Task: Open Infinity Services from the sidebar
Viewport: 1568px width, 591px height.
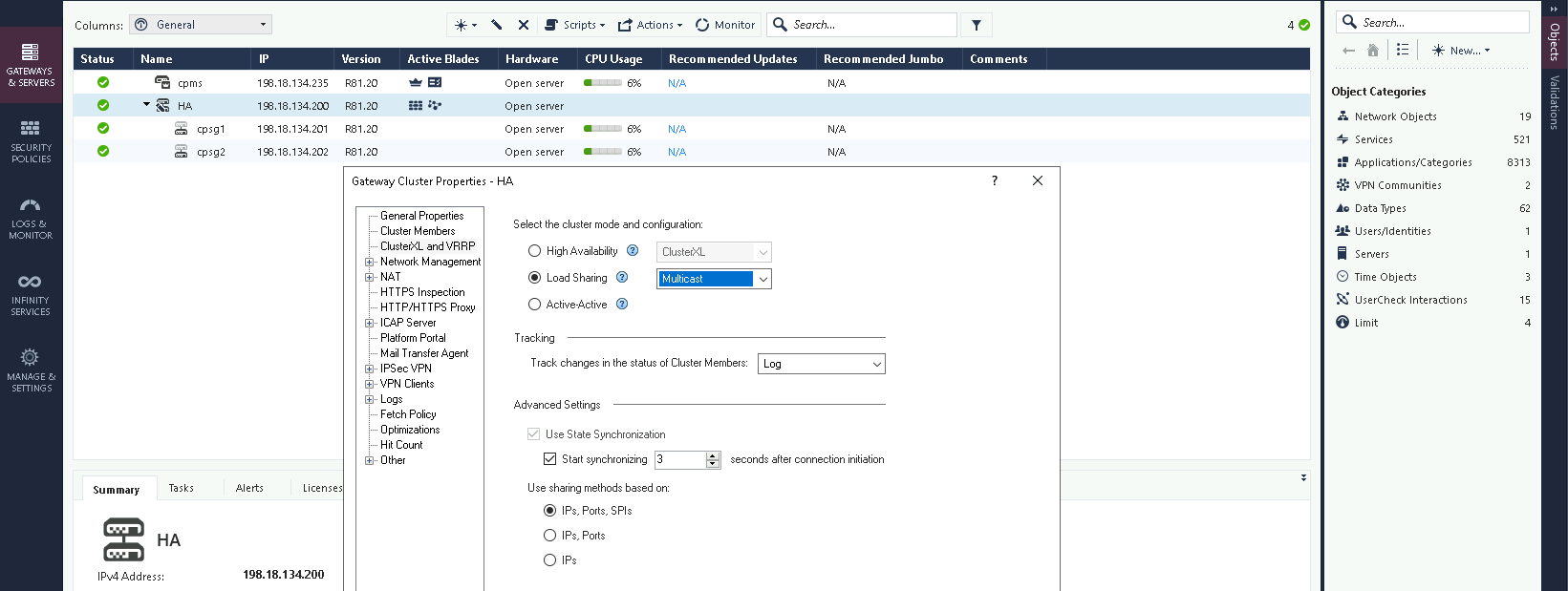Action: pos(31,294)
